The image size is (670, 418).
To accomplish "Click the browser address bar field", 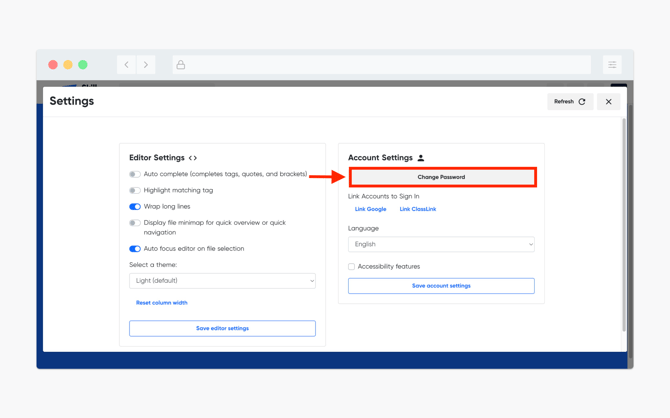I will [x=382, y=65].
